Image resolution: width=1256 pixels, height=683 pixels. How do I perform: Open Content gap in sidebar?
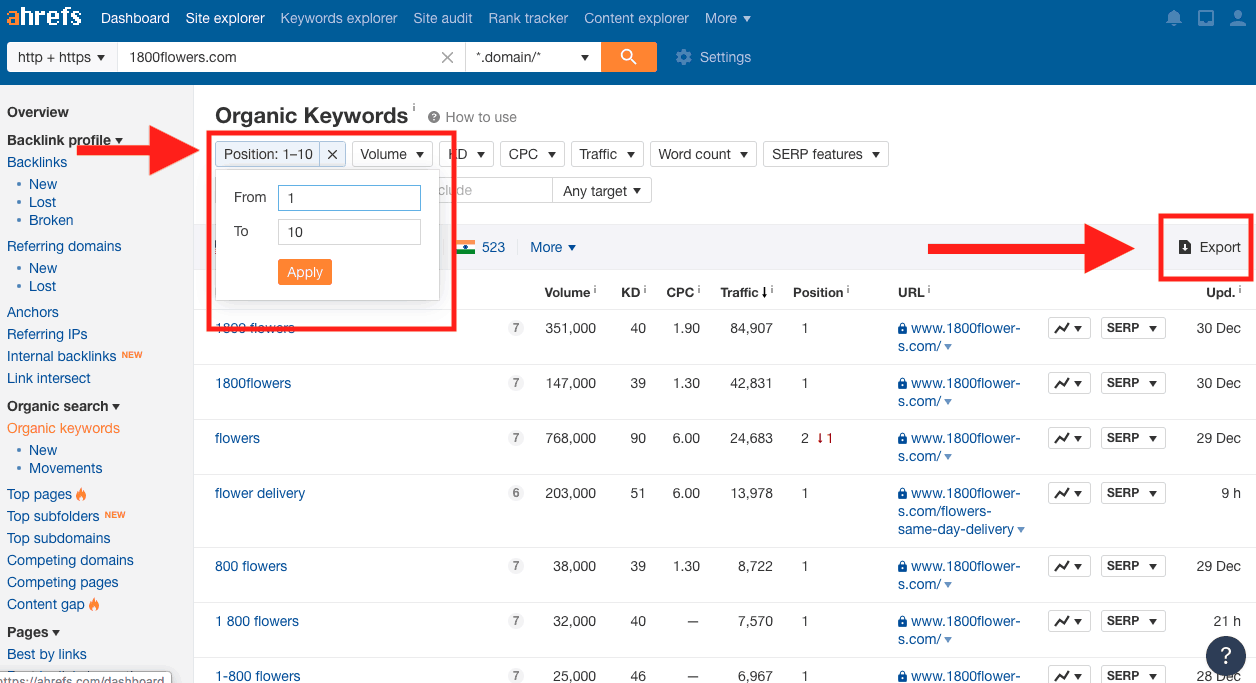pos(46,604)
